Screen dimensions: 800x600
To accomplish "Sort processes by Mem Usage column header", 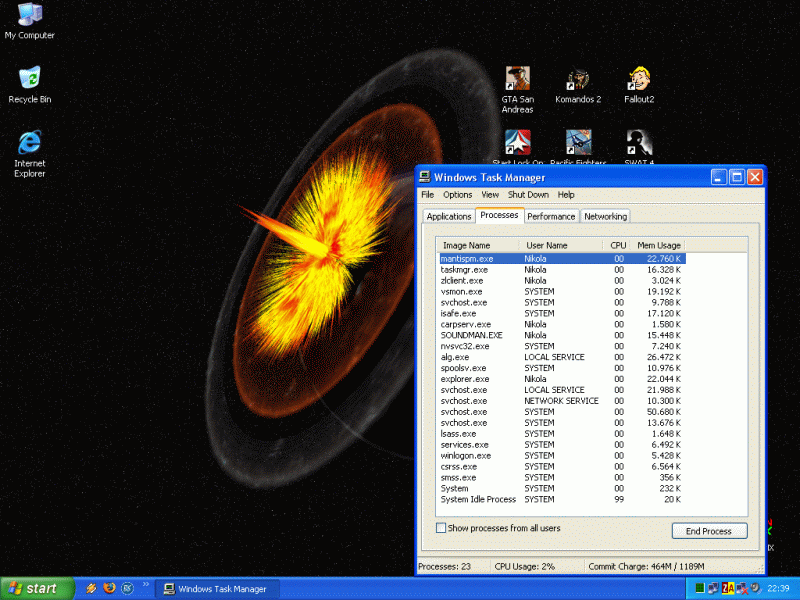I will coord(658,245).
